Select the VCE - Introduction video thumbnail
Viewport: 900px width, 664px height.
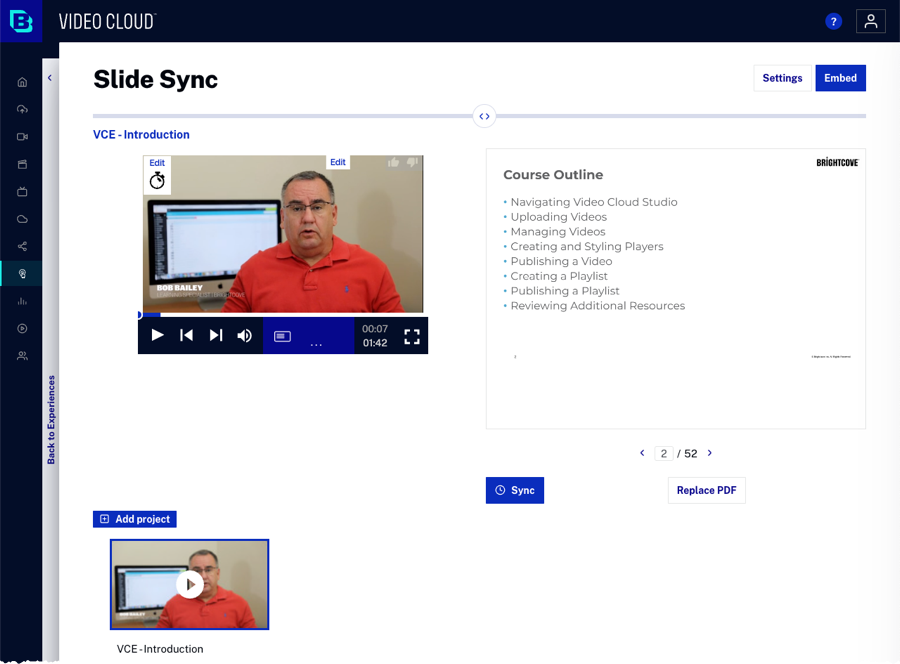point(189,584)
